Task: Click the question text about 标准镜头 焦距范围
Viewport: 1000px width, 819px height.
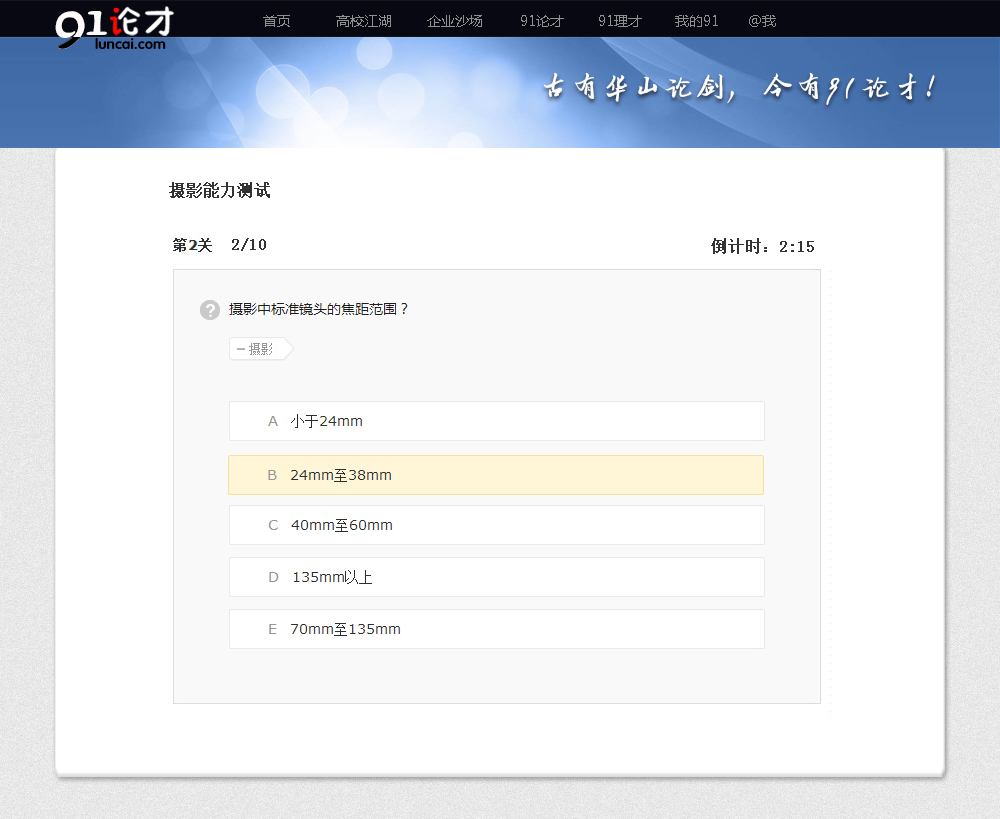Action: [319, 309]
